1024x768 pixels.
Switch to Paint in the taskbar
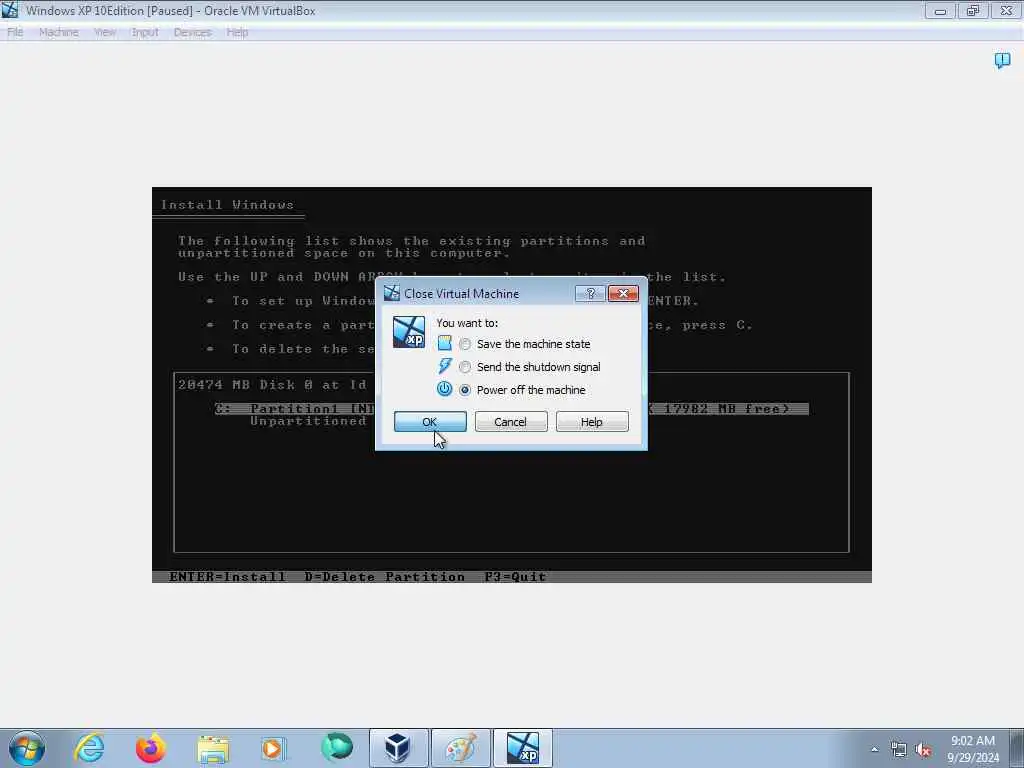(x=460, y=748)
